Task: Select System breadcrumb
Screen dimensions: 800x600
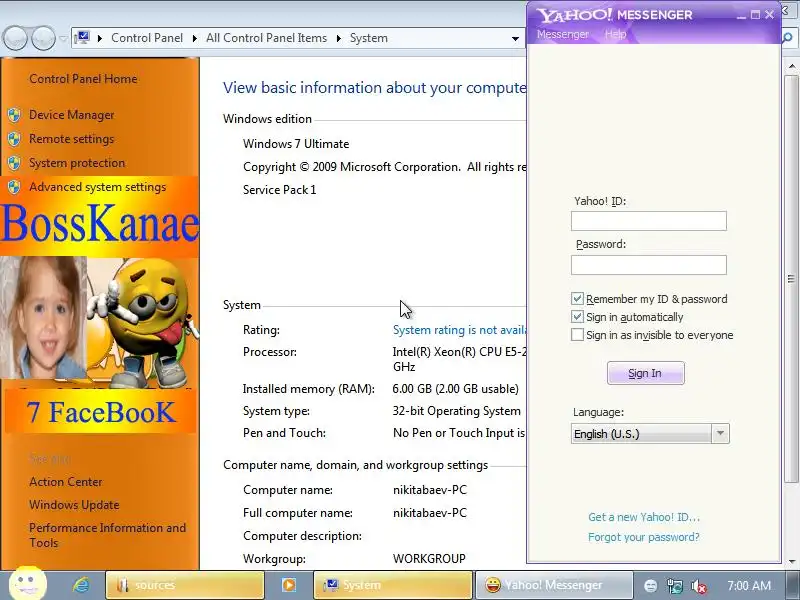Action: tap(368, 38)
